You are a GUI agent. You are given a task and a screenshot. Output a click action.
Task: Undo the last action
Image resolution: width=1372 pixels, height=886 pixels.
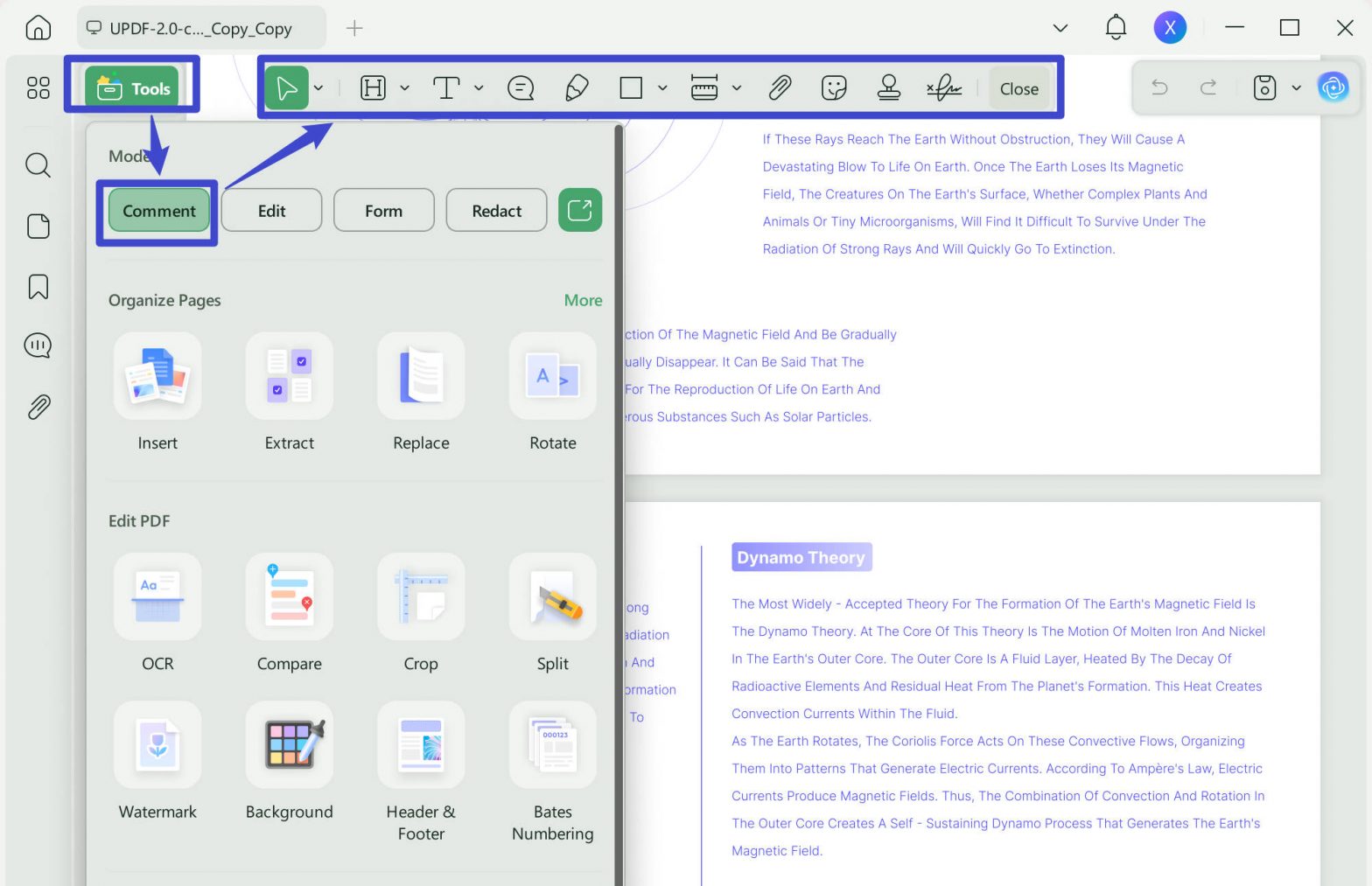click(1159, 87)
